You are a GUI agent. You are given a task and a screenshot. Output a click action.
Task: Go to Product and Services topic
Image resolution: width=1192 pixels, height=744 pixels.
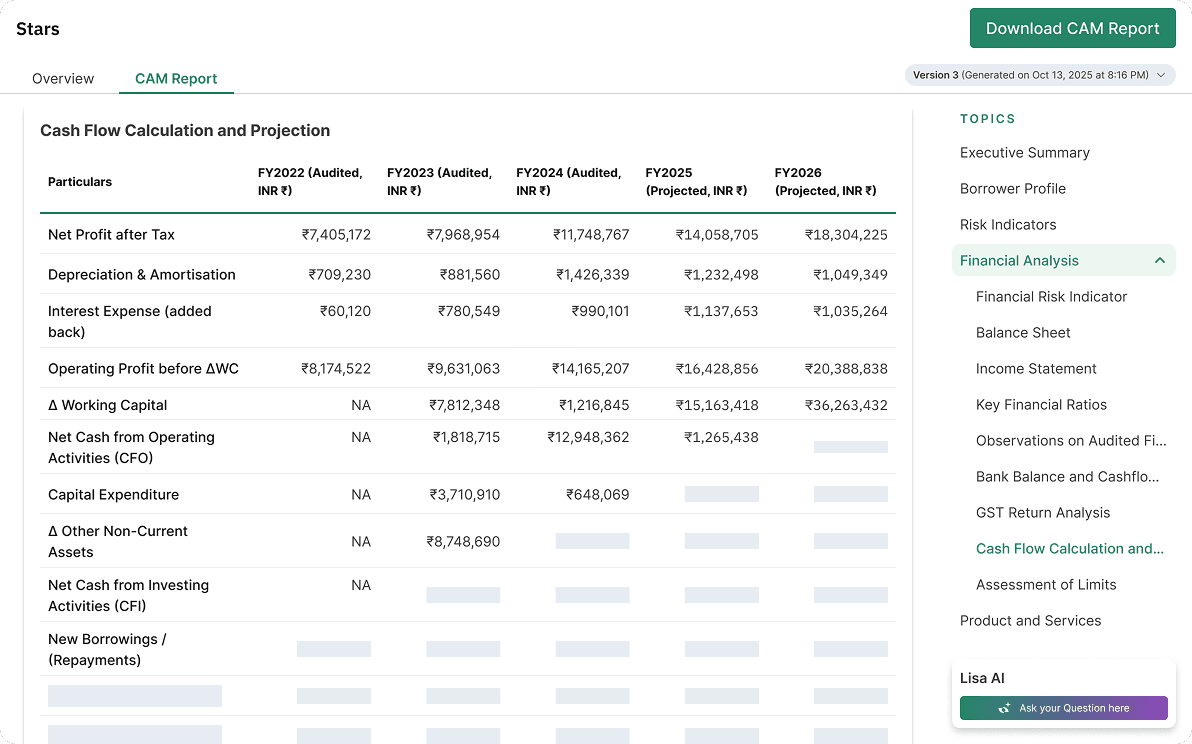(x=1030, y=621)
